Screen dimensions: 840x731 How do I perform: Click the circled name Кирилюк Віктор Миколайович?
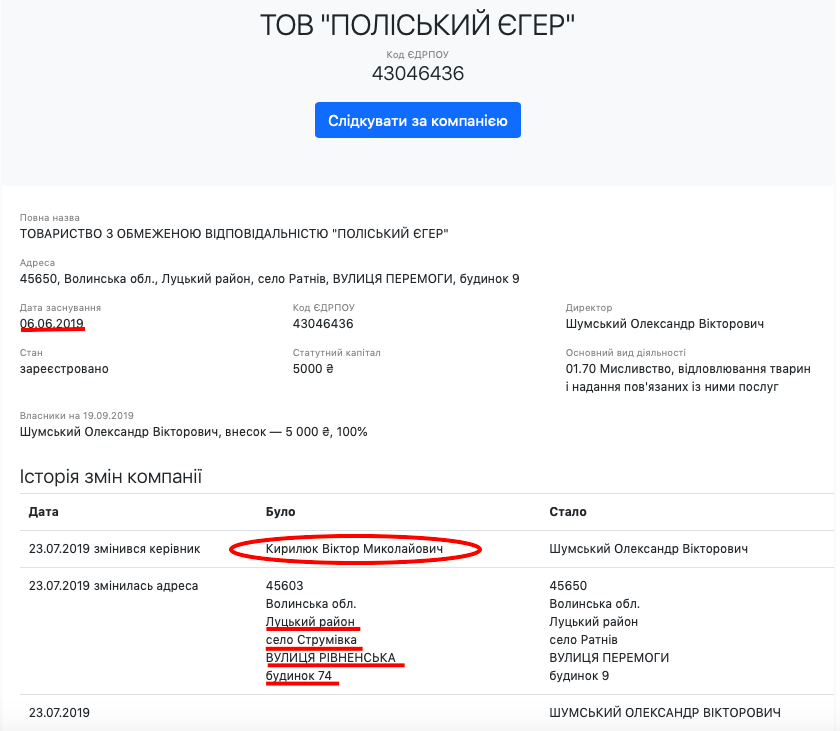click(x=355, y=549)
